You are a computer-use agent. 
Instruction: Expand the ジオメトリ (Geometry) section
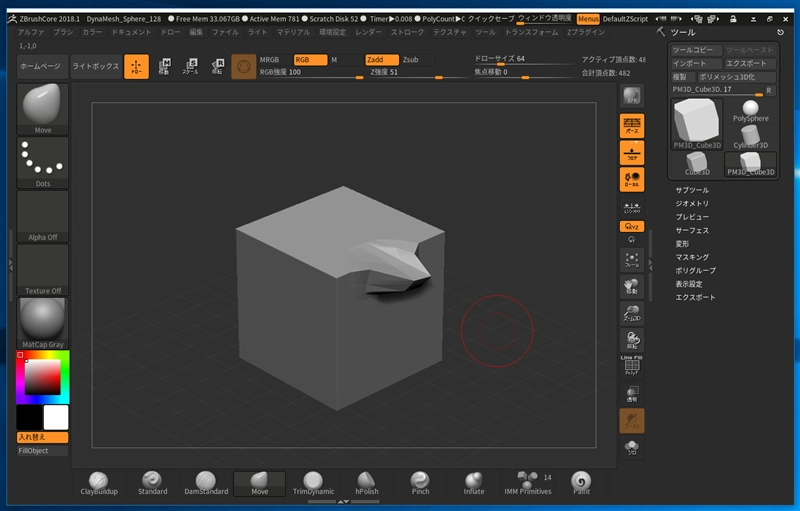coord(692,203)
